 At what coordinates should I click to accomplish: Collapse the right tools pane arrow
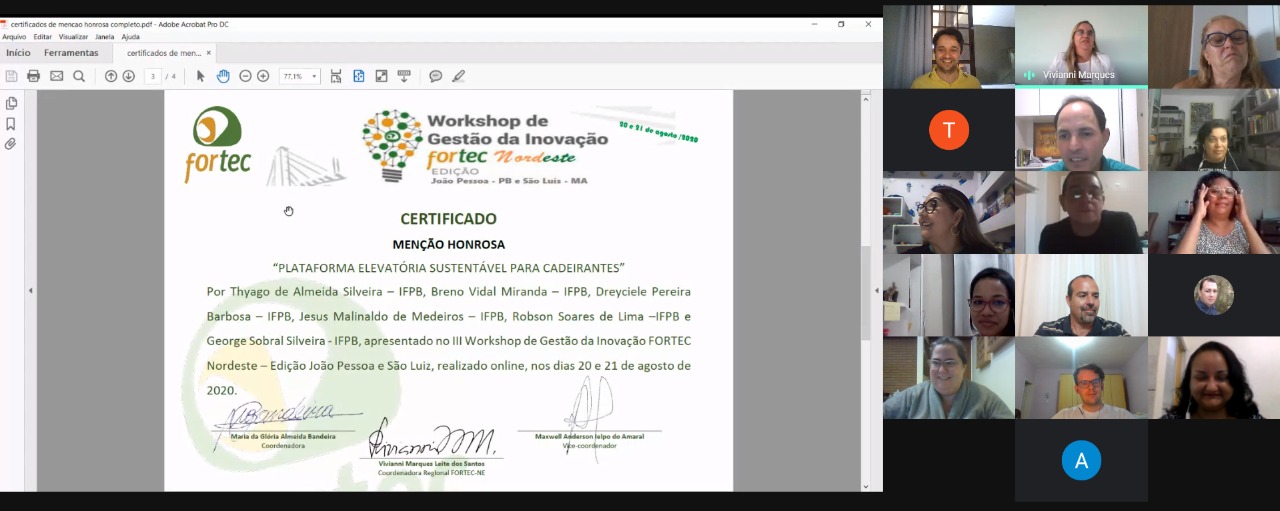tap(876, 291)
